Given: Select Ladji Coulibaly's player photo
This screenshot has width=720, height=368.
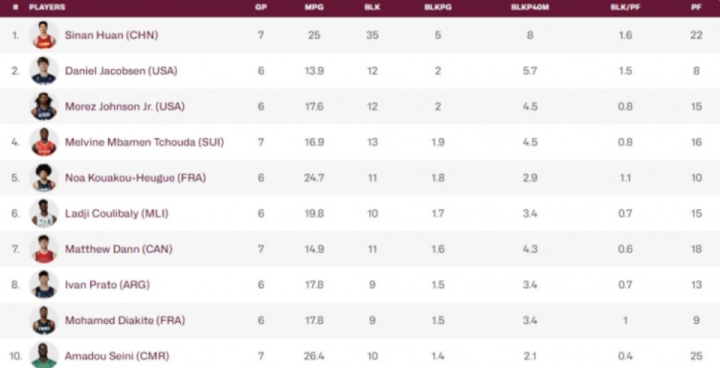Looking at the screenshot, I should pos(44,213).
